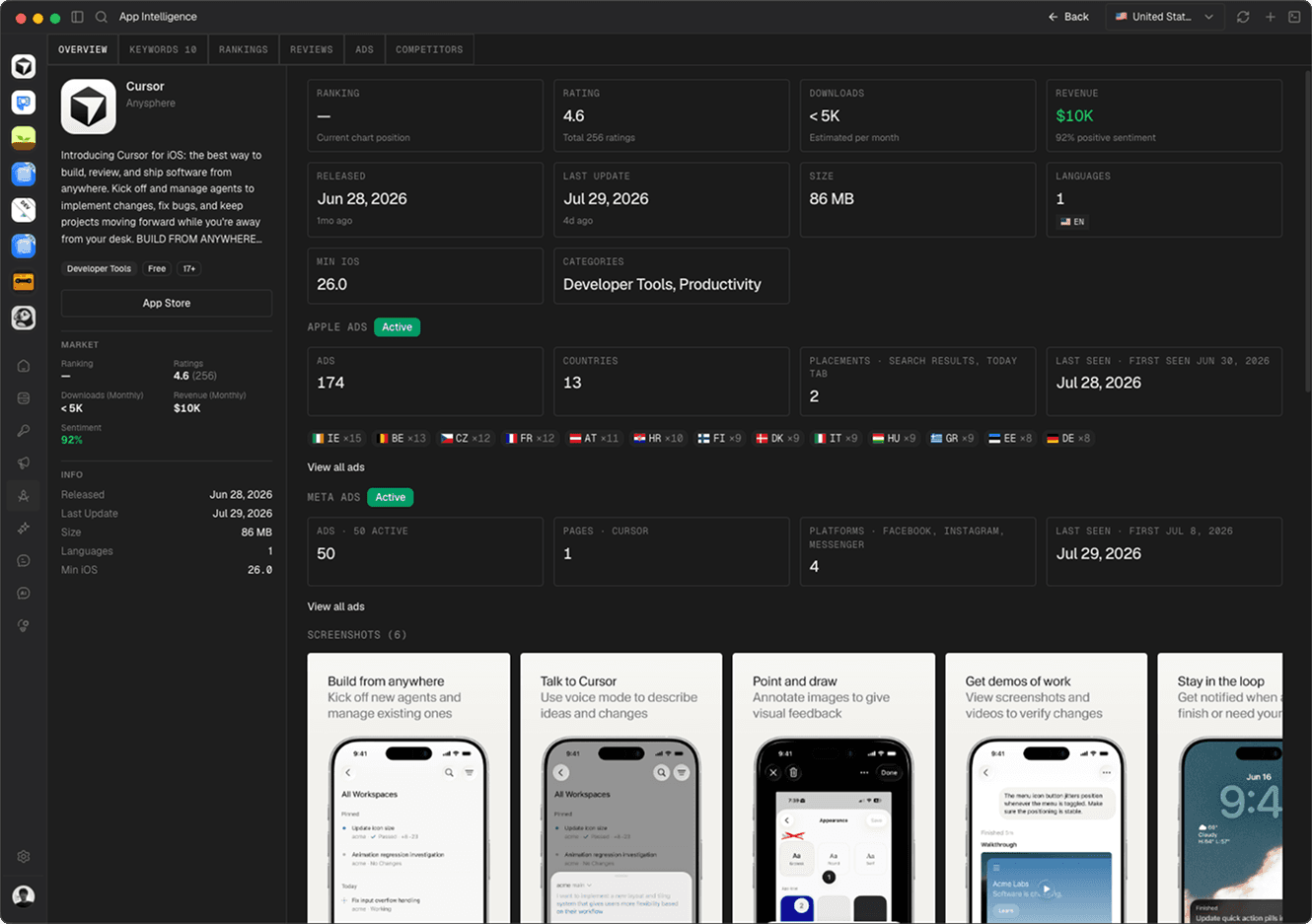Viewport: 1312px width, 924px height.
Task: Open the chat bubble reviews icon
Action: pos(24,561)
